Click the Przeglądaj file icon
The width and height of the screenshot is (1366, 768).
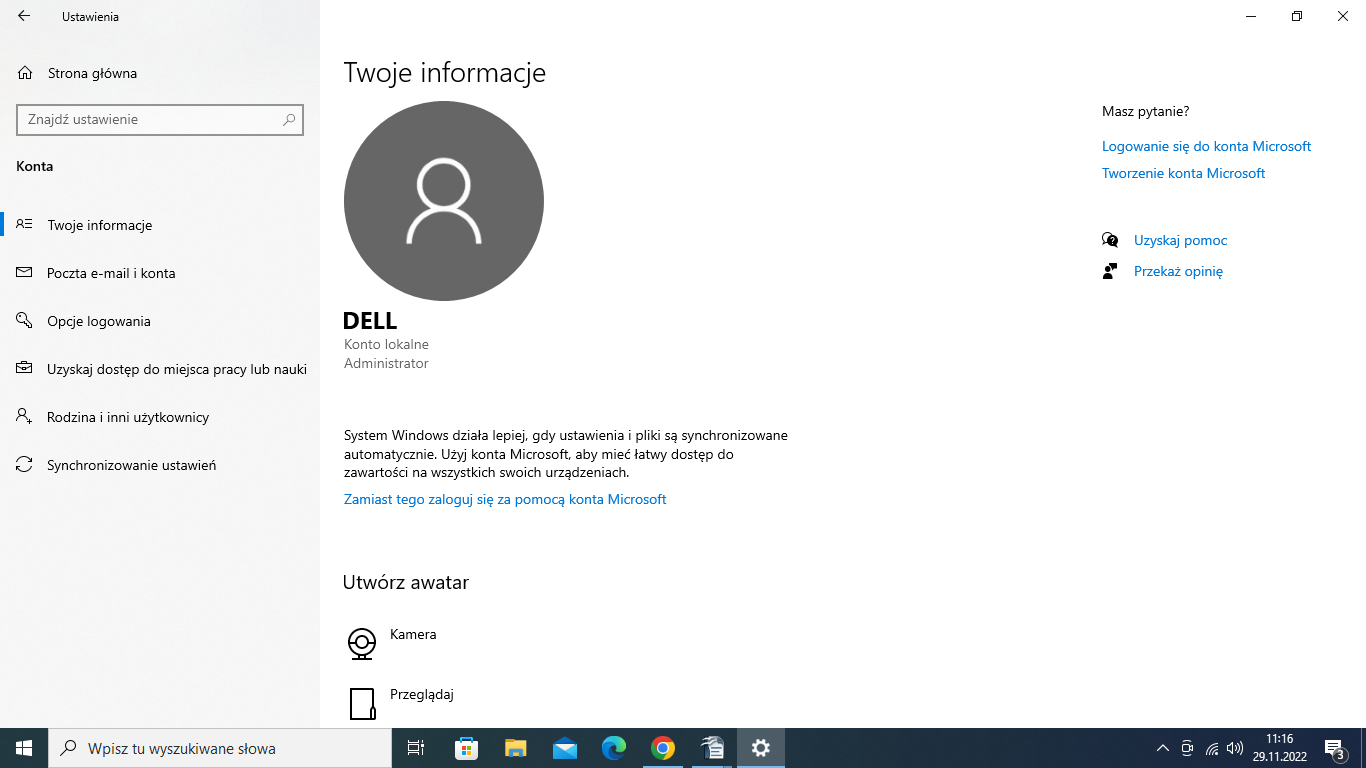pyautogui.click(x=361, y=703)
